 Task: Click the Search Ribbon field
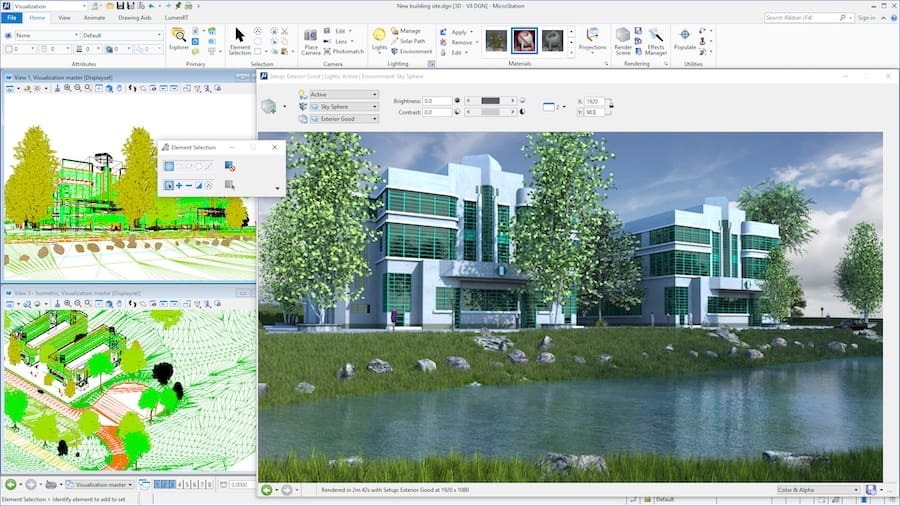tap(809, 18)
